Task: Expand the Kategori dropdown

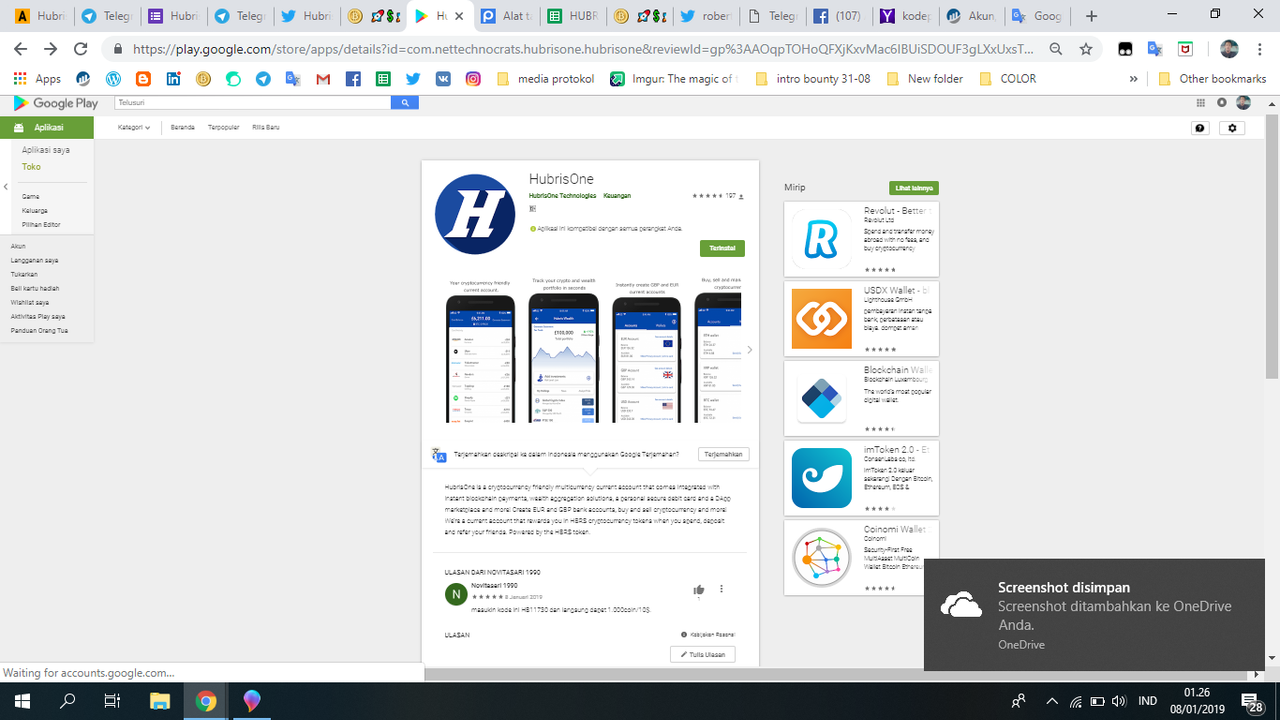Action: click(x=134, y=127)
